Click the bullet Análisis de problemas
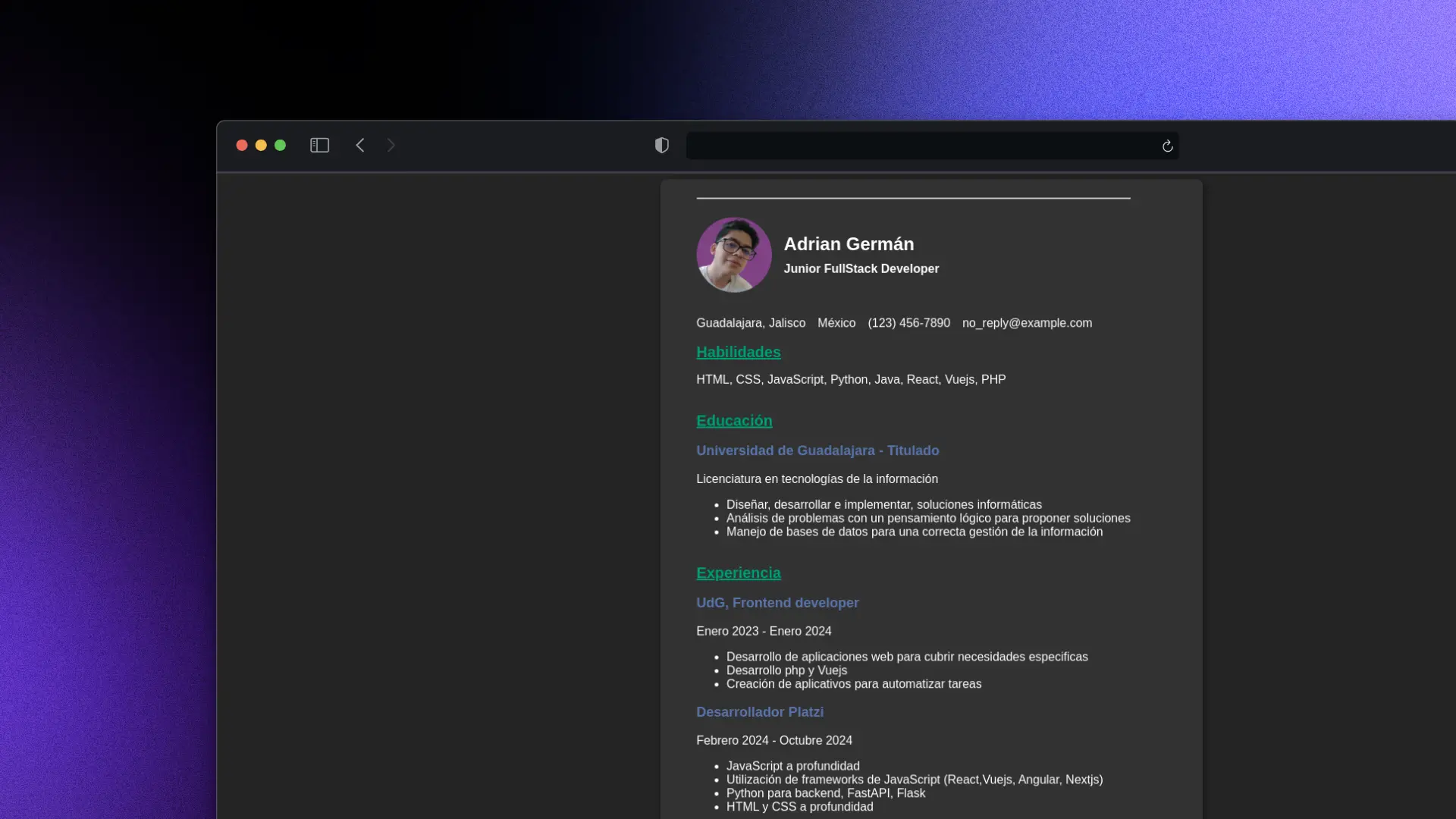Screen dimensions: 1456x819 point(928,518)
